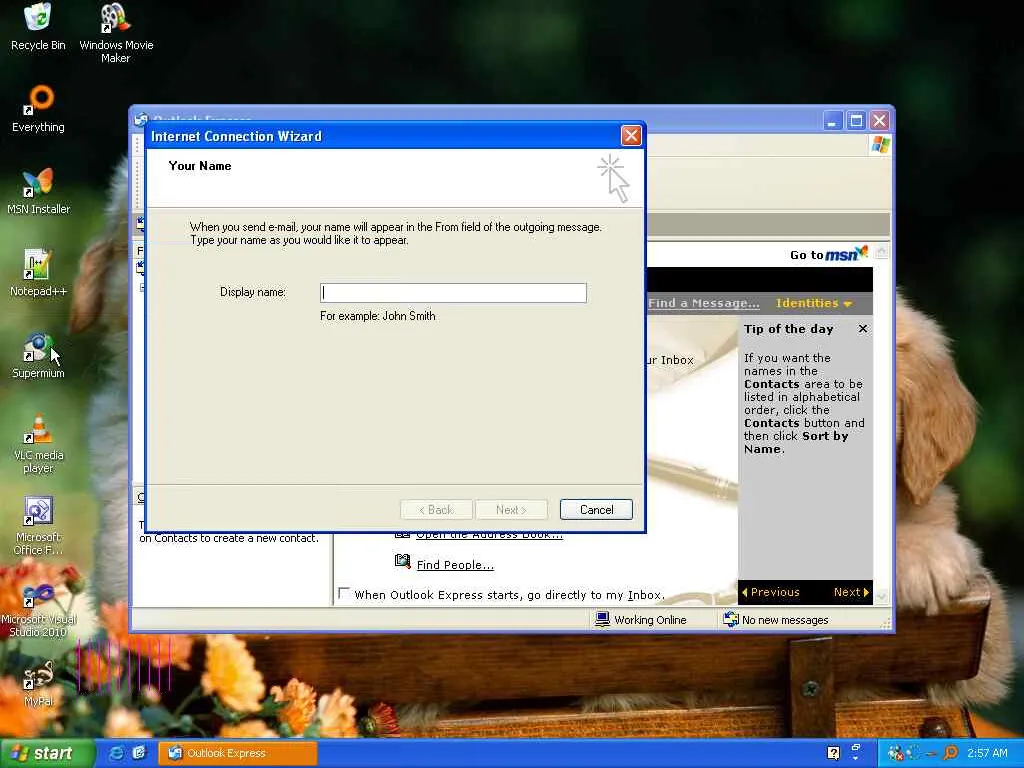Click the Windows flag logo in Outlook Express

click(x=880, y=144)
